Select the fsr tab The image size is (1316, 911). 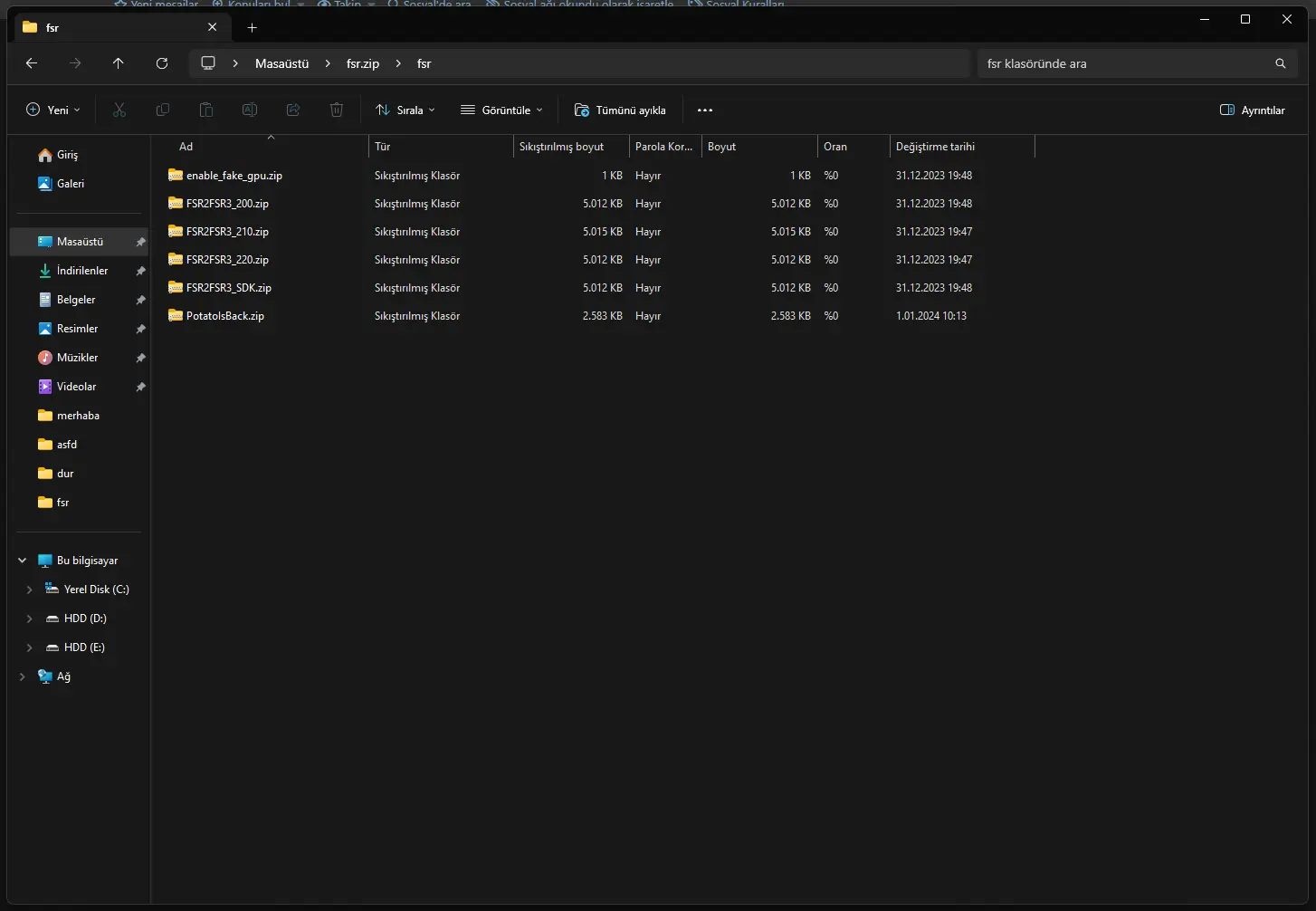click(122, 27)
